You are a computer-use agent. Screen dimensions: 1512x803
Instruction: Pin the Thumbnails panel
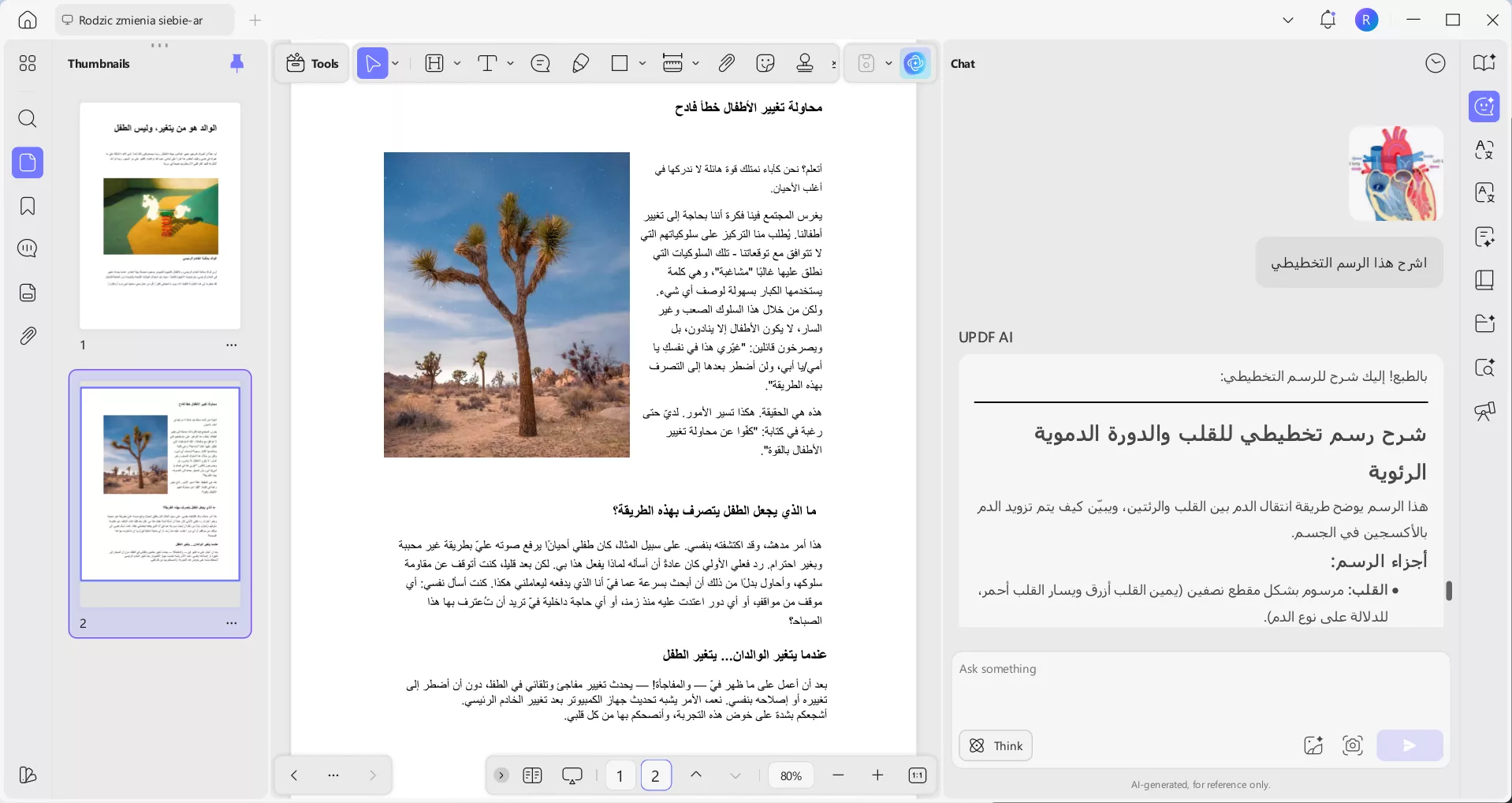click(236, 64)
